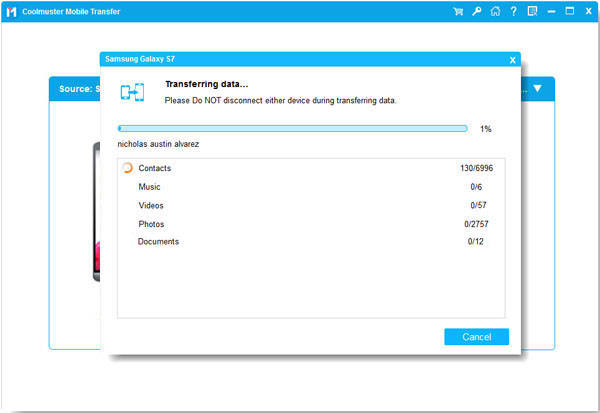The height and width of the screenshot is (413, 600).
Task: Select the Music row in list
Action: [310, 187]
